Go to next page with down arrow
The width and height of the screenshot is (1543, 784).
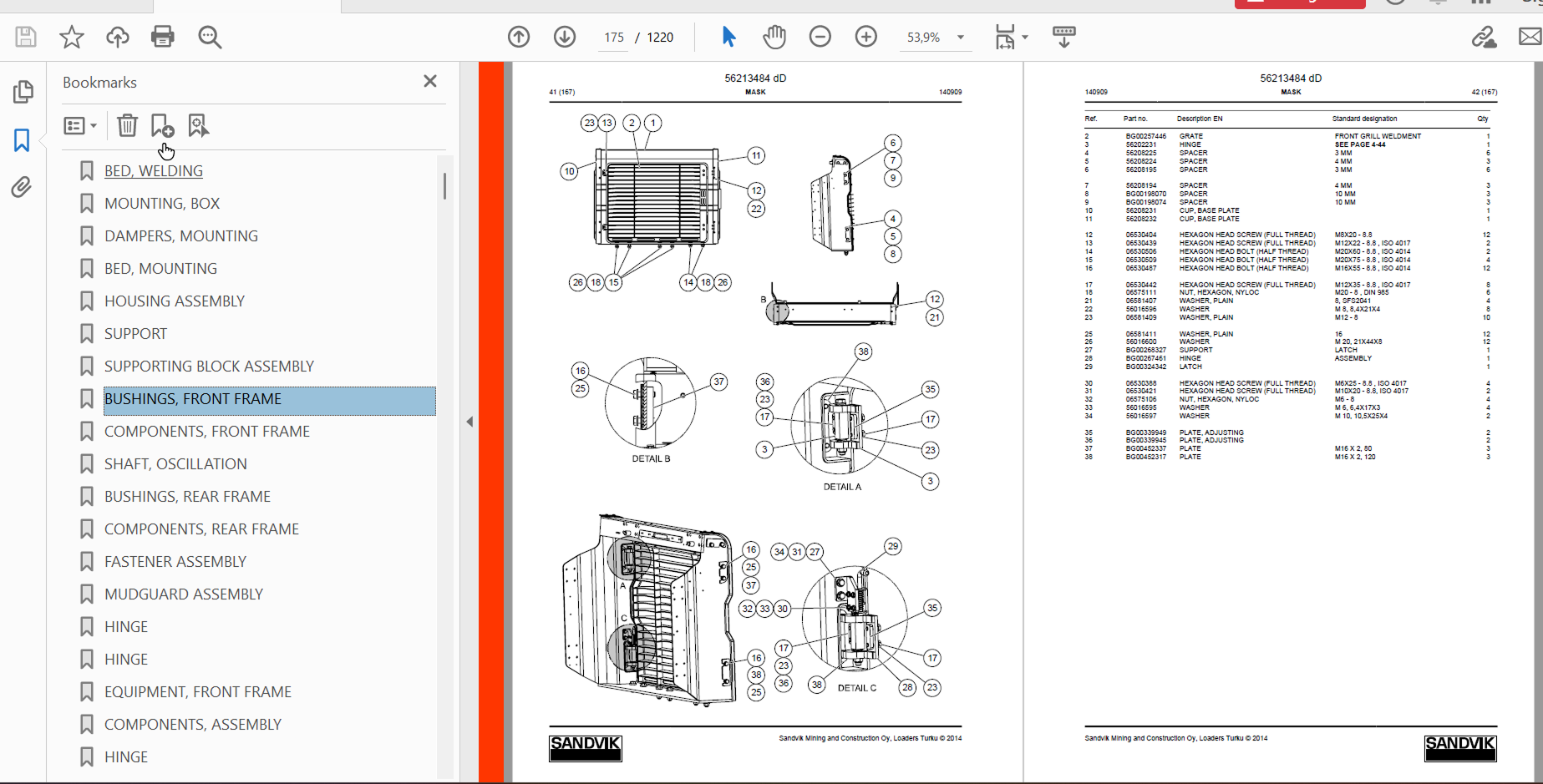click(x=565, y=37)
